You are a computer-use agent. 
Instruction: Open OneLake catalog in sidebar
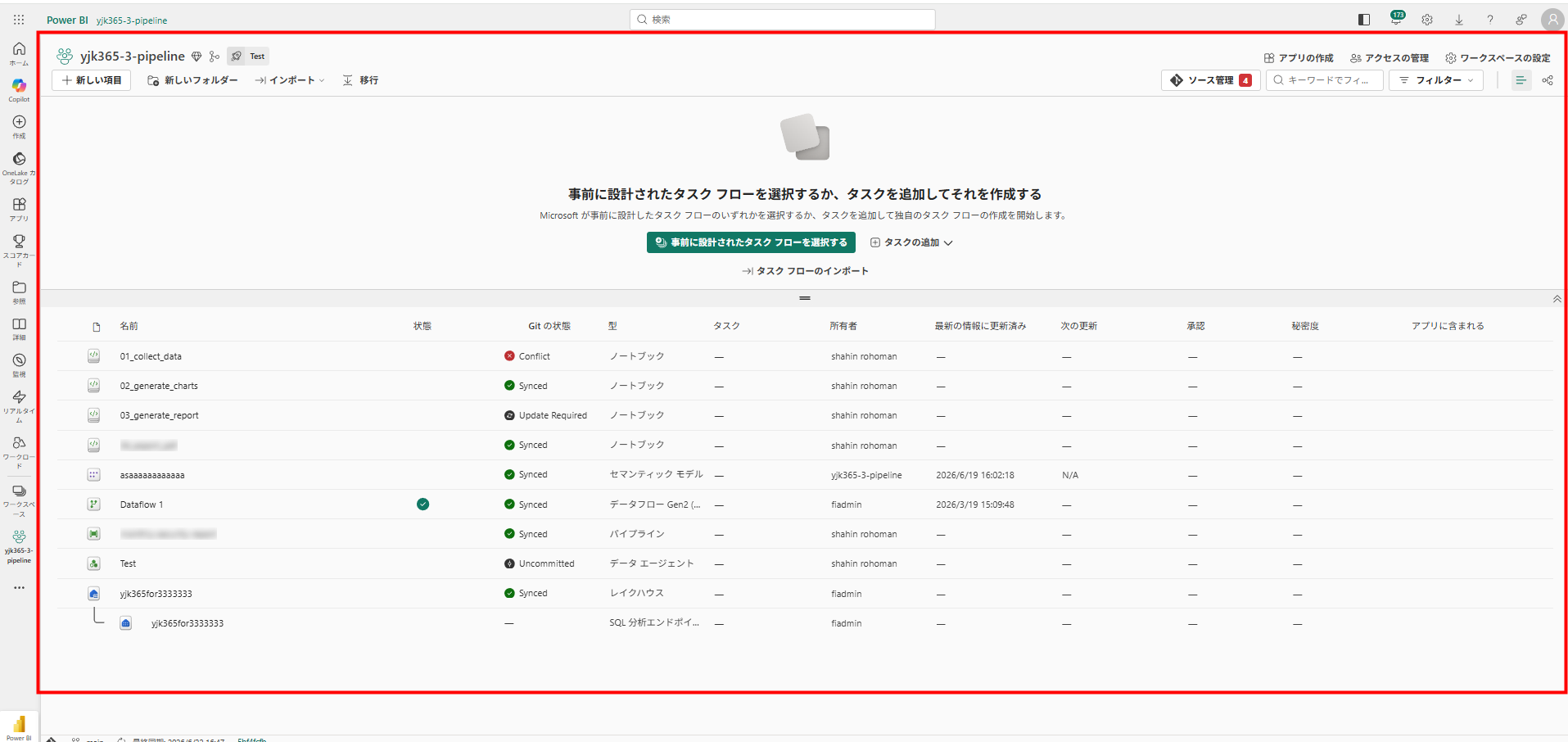[19, 167]
